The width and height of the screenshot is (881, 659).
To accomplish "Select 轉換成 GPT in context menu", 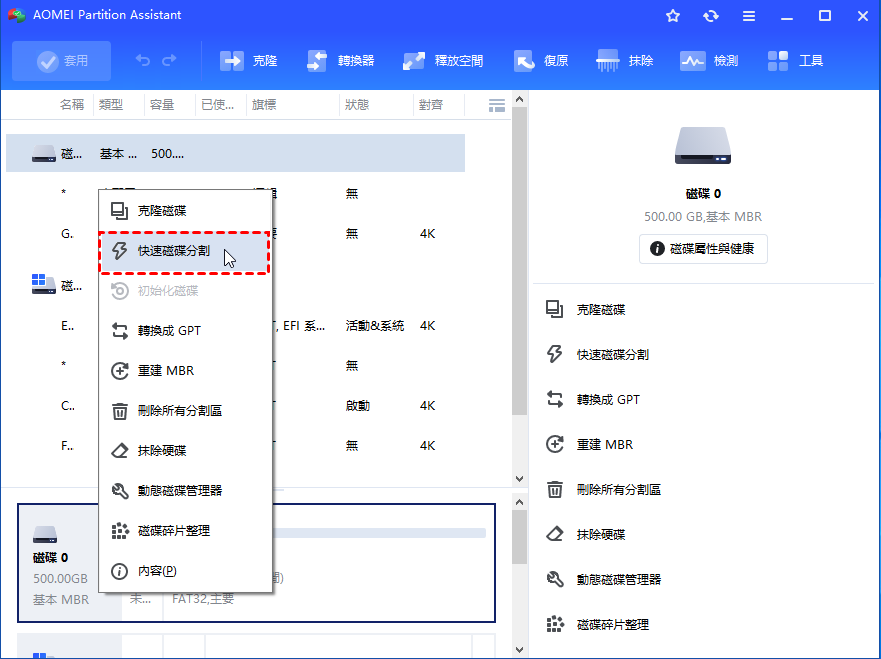I will [185, 330].
